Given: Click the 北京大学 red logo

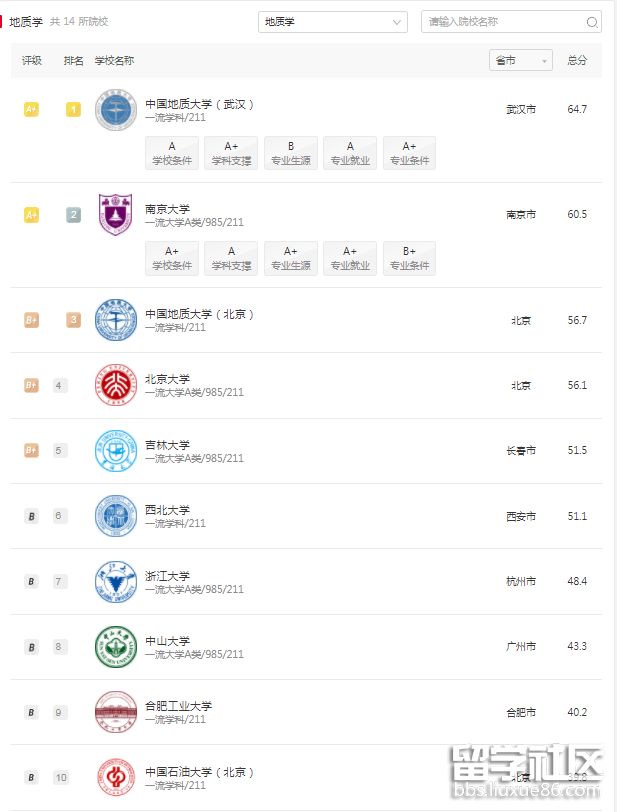Looking at the screenshot, I should [115, 385].
